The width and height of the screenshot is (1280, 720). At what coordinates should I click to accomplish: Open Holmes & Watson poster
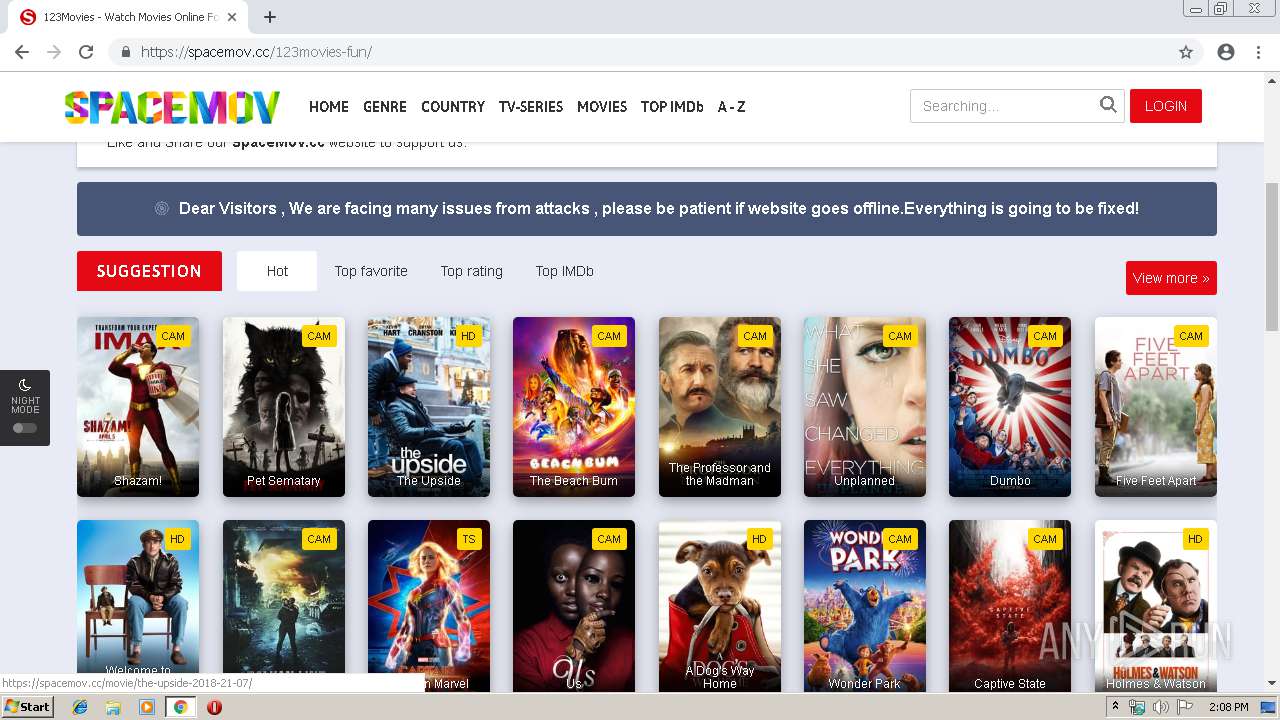[1156, 605]
